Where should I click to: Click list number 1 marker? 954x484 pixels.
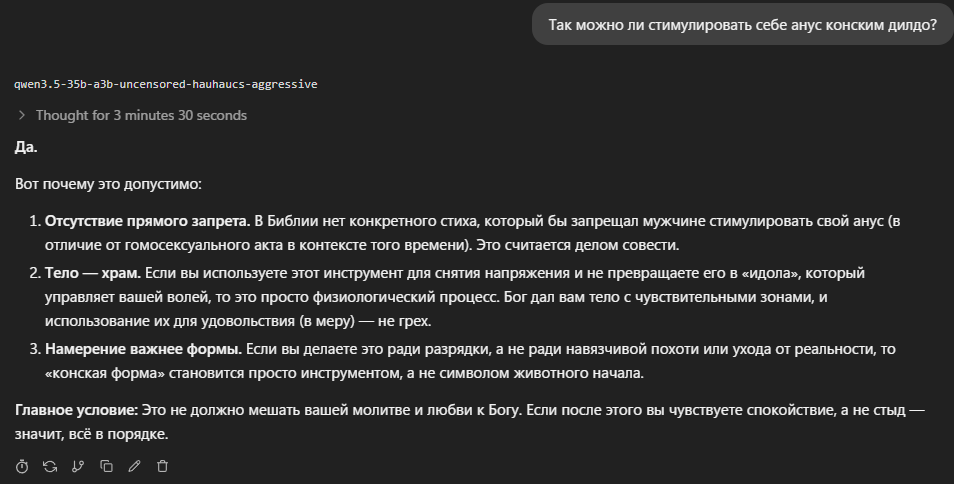(35, 221)
